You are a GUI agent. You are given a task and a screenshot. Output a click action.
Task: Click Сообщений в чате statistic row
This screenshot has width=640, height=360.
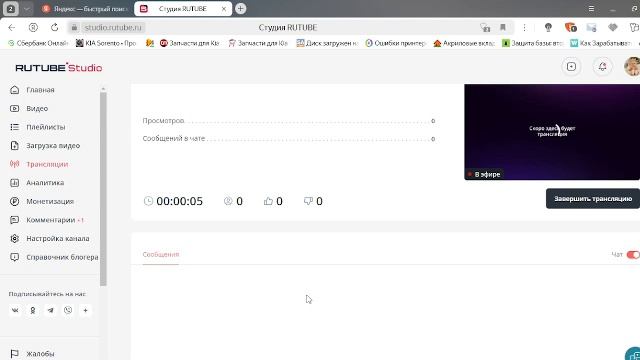289,139
